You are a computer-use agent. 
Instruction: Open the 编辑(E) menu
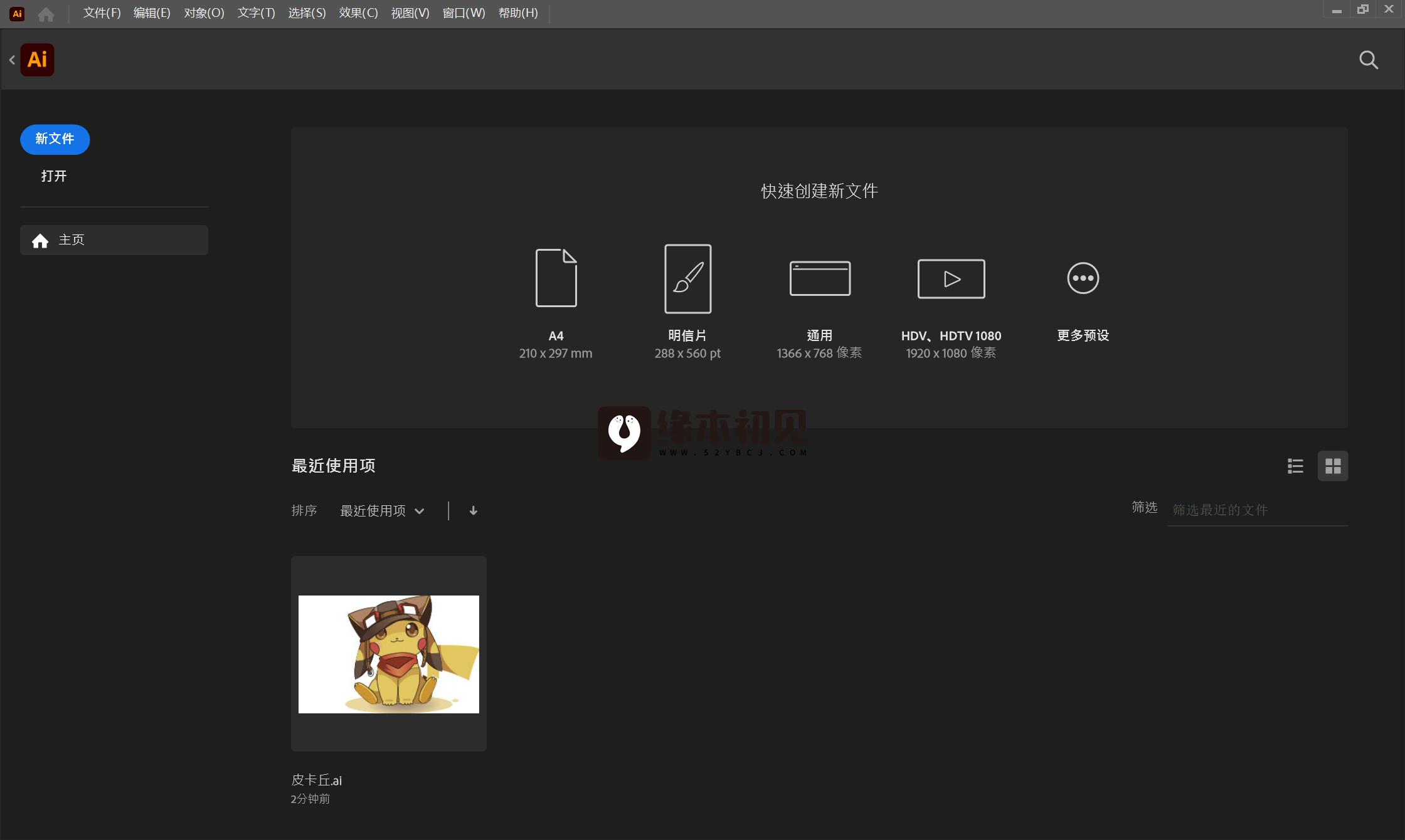click(152, 13)
